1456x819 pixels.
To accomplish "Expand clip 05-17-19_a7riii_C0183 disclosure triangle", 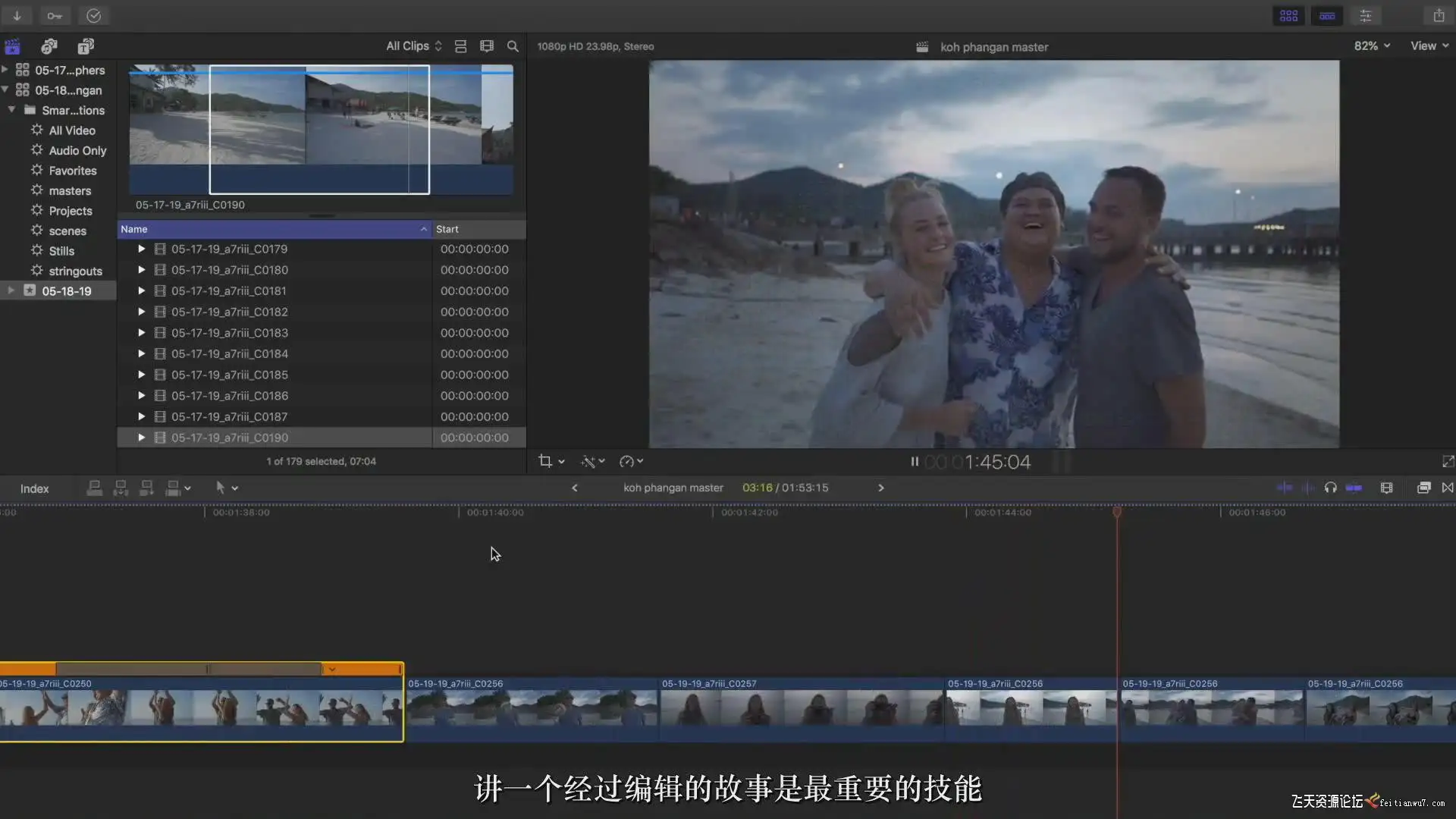I will click(141, 332).
